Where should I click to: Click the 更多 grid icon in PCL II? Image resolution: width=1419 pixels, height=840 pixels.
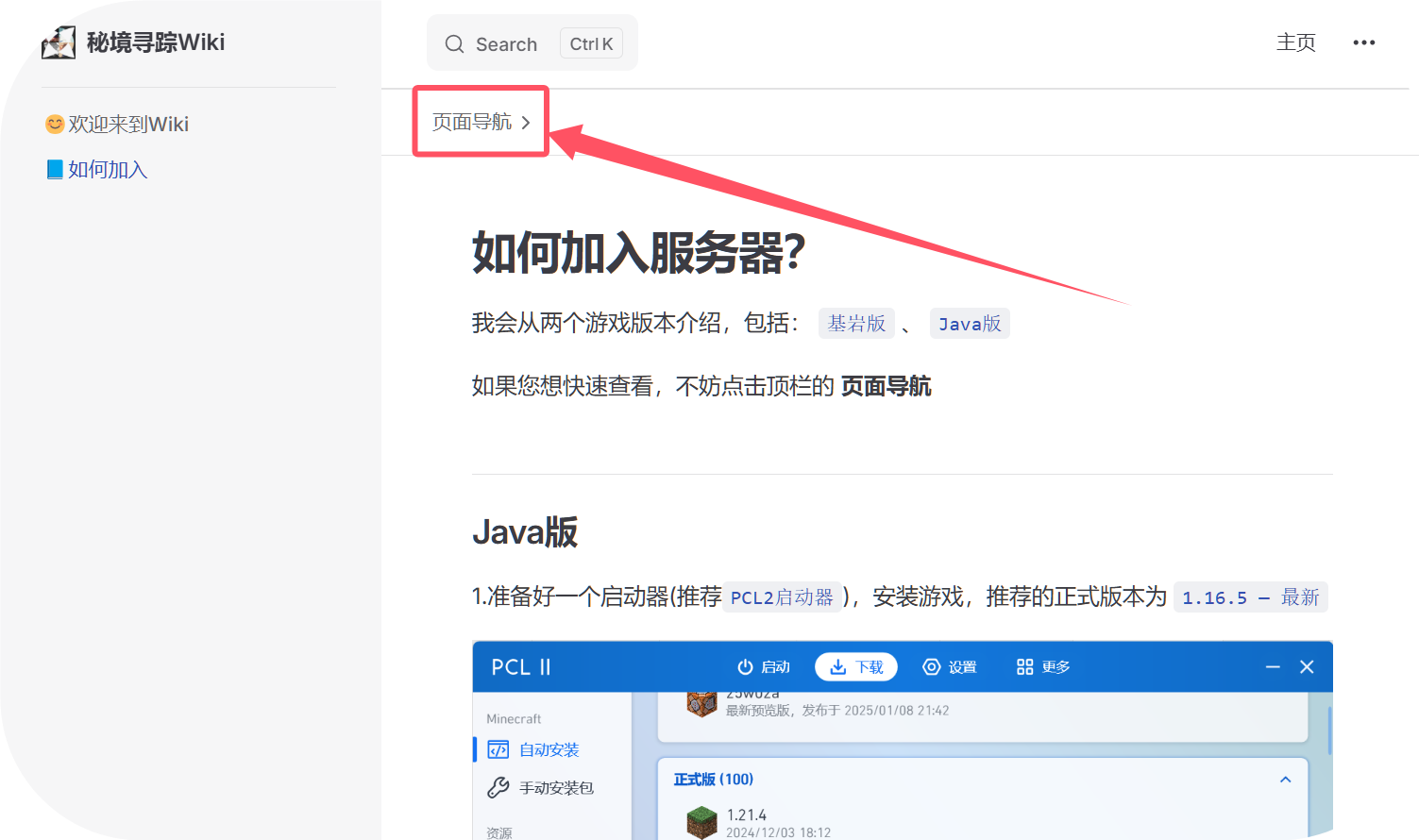1024,666
